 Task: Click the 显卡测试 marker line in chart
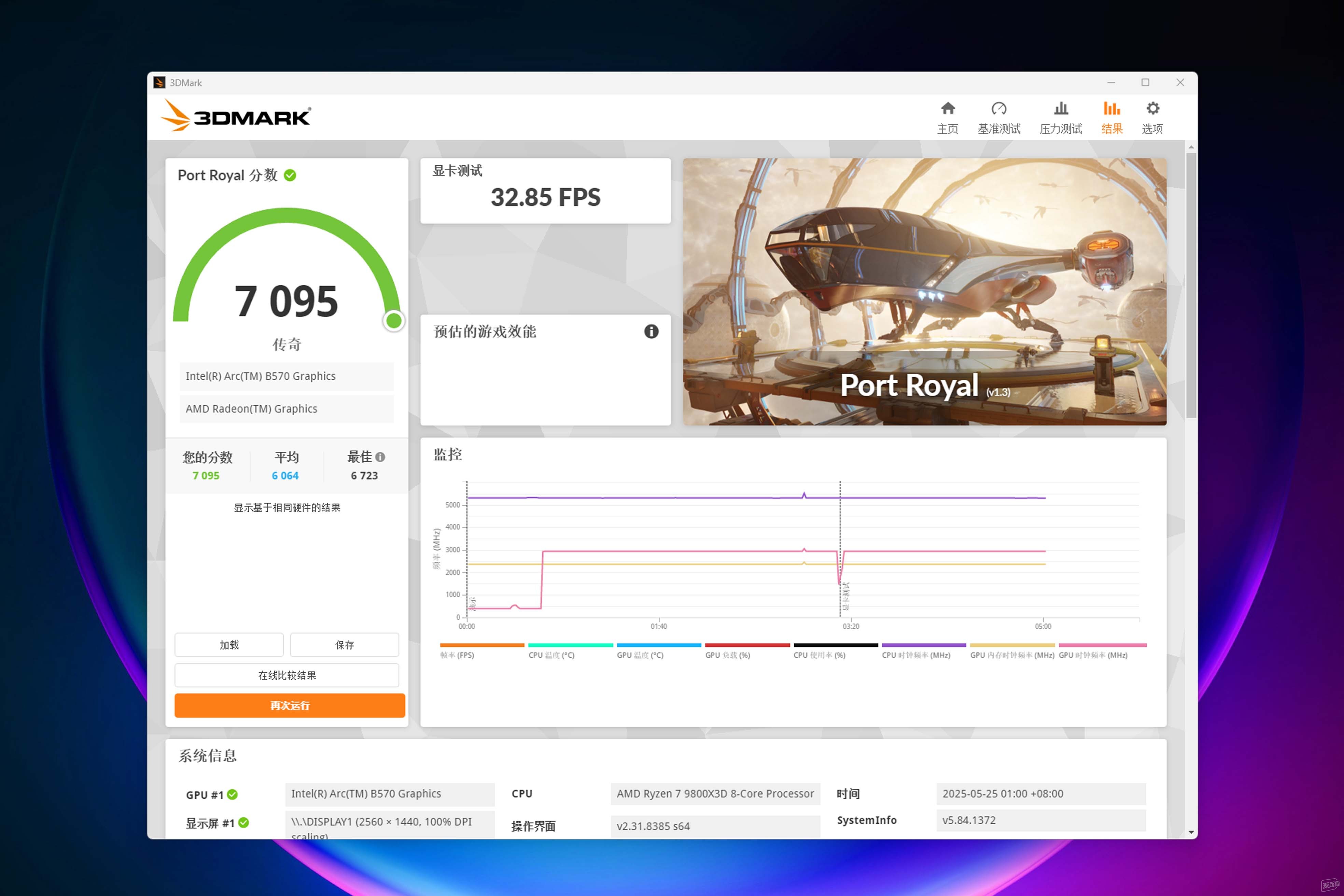[x=840, y=549]
